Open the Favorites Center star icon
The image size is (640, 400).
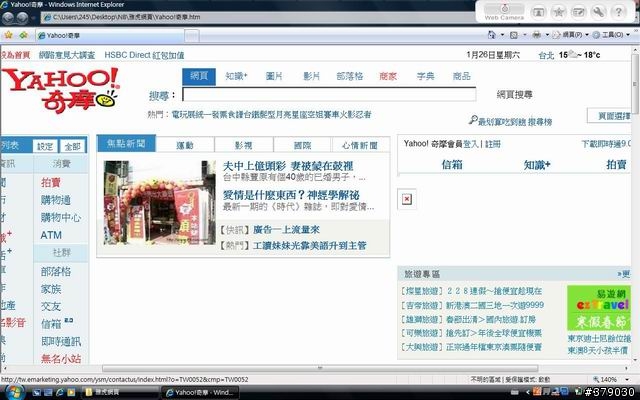tap(8, 35)
